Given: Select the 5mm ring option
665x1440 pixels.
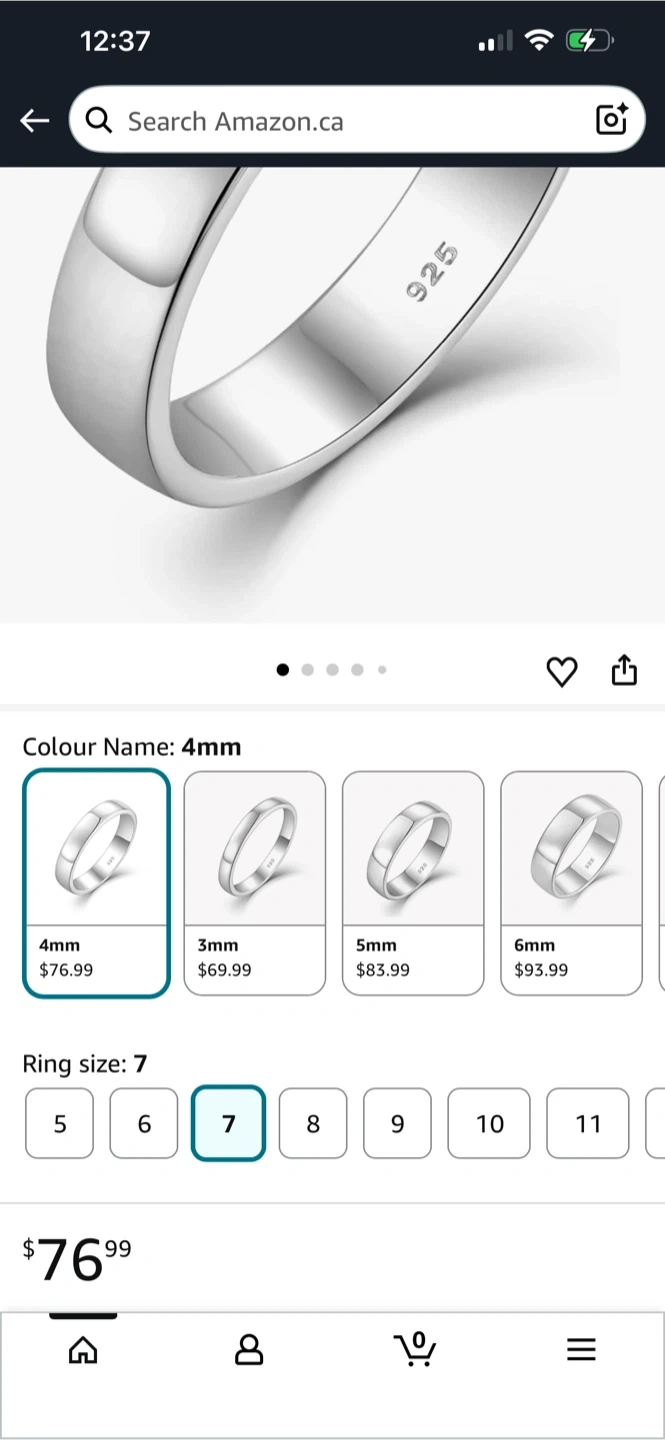Looking at the screenshot, I should [413, 883].
